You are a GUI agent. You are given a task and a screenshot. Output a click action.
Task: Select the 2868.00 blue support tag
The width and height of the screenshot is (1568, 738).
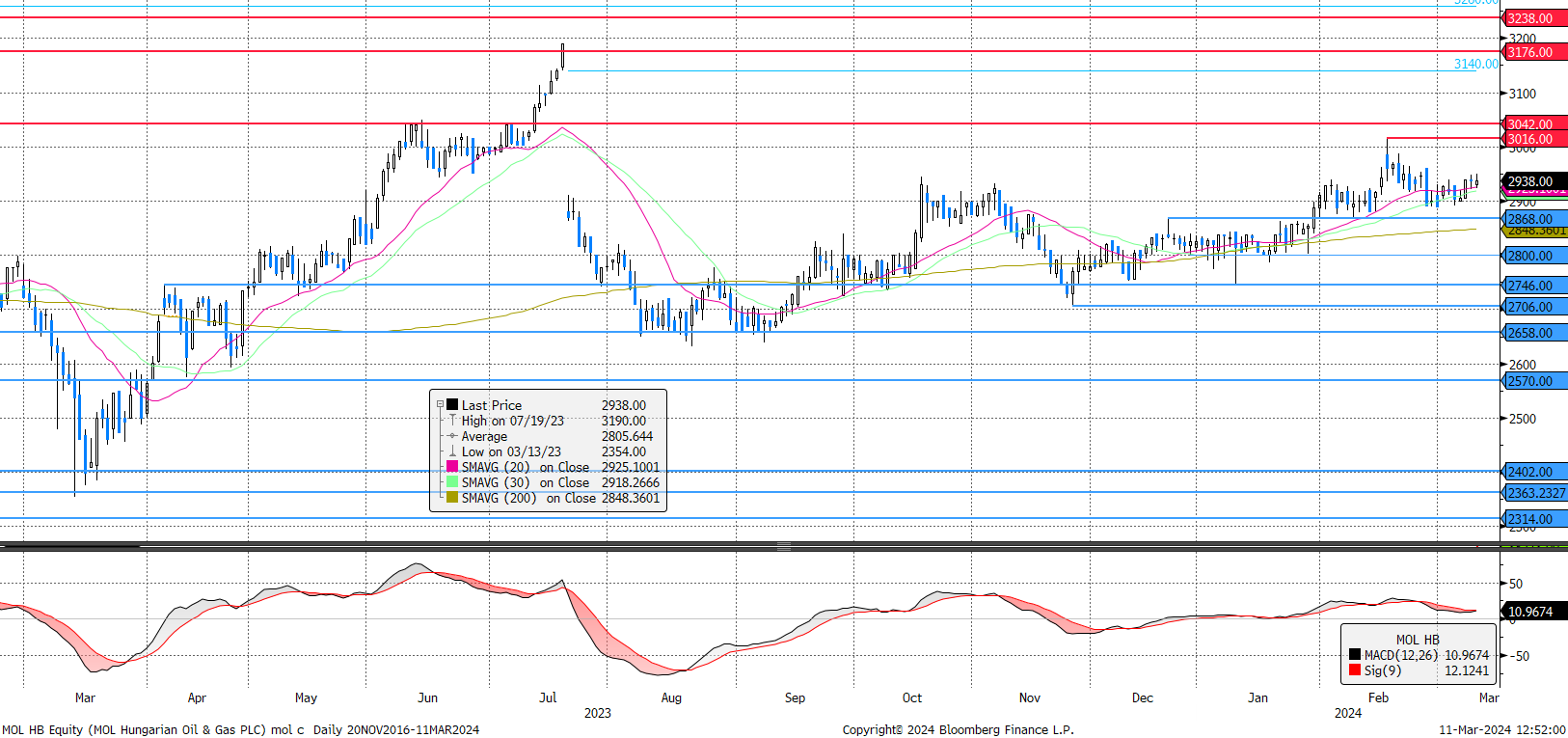pos(1533,219)
